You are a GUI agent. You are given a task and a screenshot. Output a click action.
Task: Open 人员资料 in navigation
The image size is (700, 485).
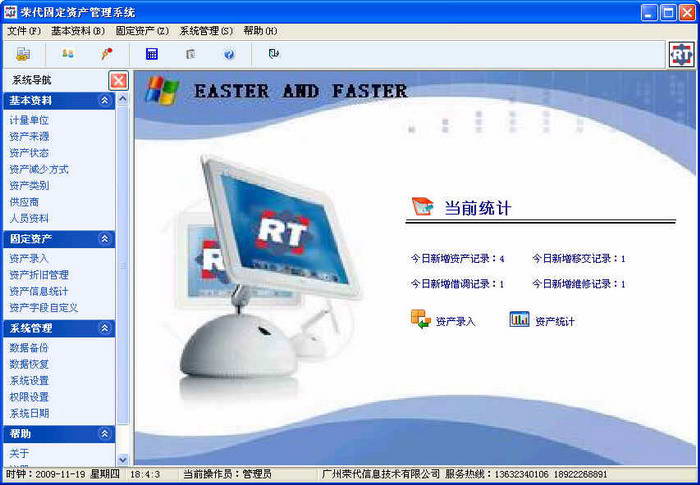pyautogui.click(x=29, y=218)
